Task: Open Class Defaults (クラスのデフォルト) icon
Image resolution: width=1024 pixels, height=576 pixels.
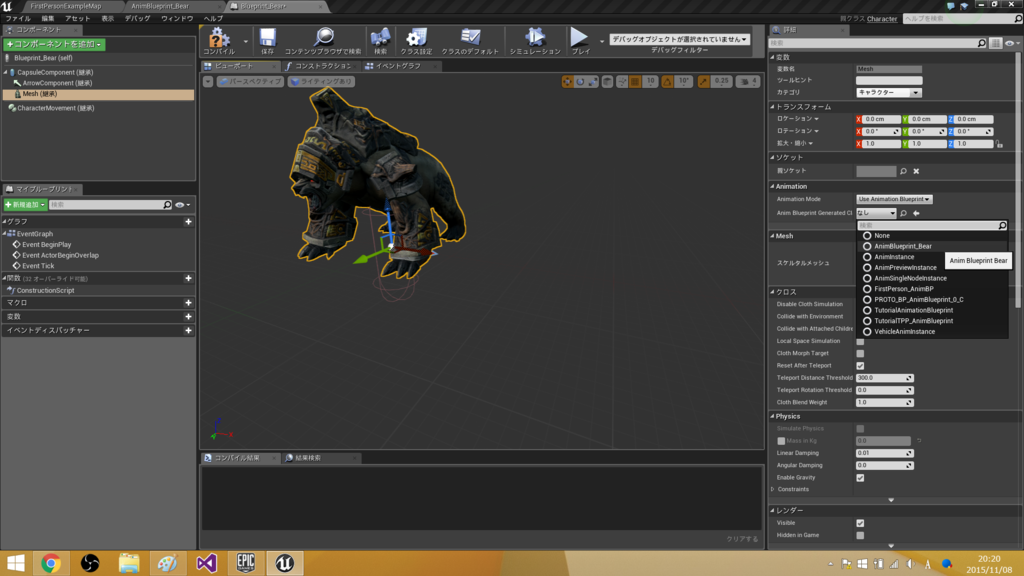Action: pyautogui.click(x=470, y=37)
